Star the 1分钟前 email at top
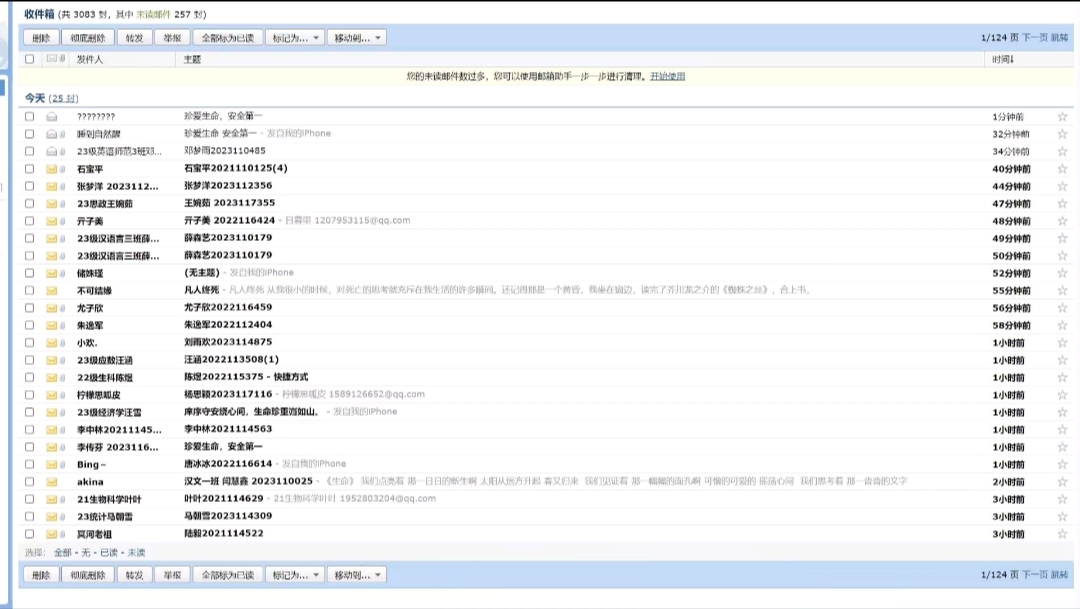1080x609 pixels. point(1062,117)
